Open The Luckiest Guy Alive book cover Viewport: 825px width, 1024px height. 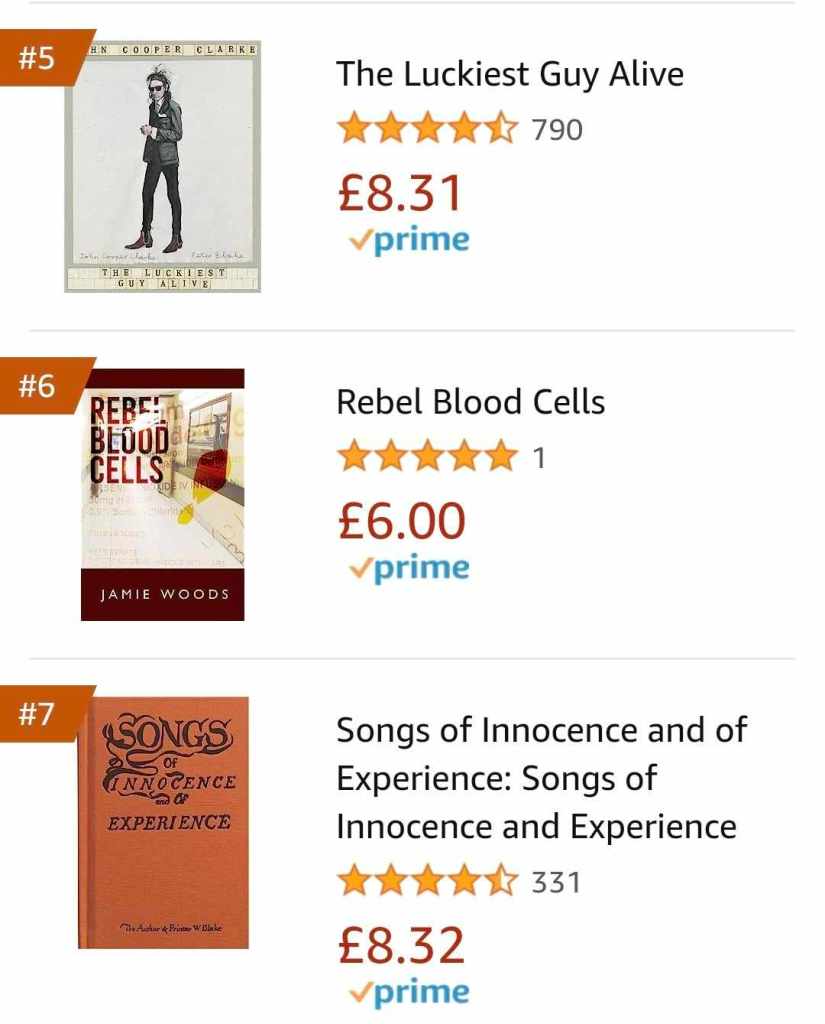(163, 167)
